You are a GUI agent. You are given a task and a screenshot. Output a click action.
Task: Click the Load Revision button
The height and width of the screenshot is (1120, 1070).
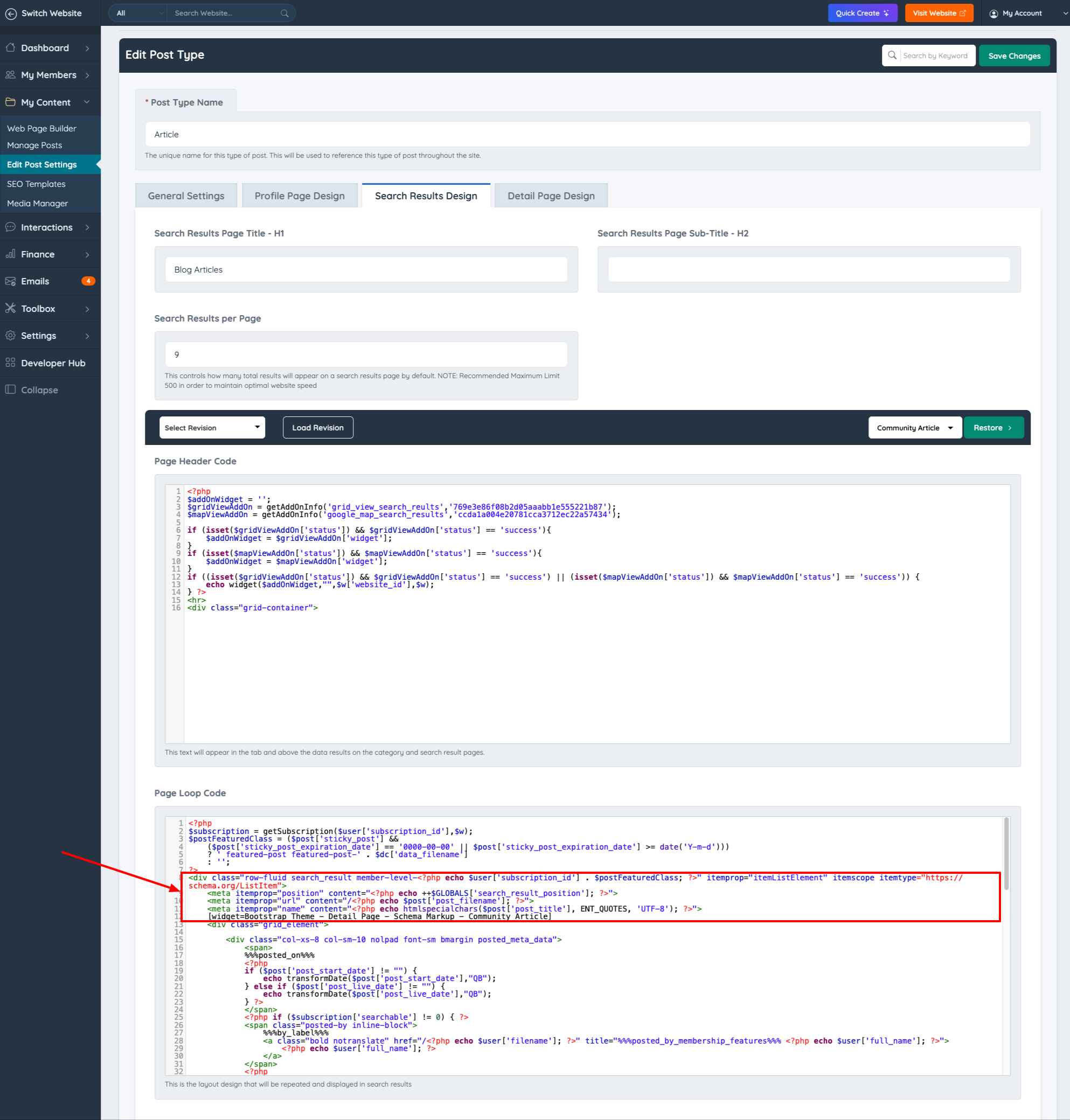coord(318,428)
